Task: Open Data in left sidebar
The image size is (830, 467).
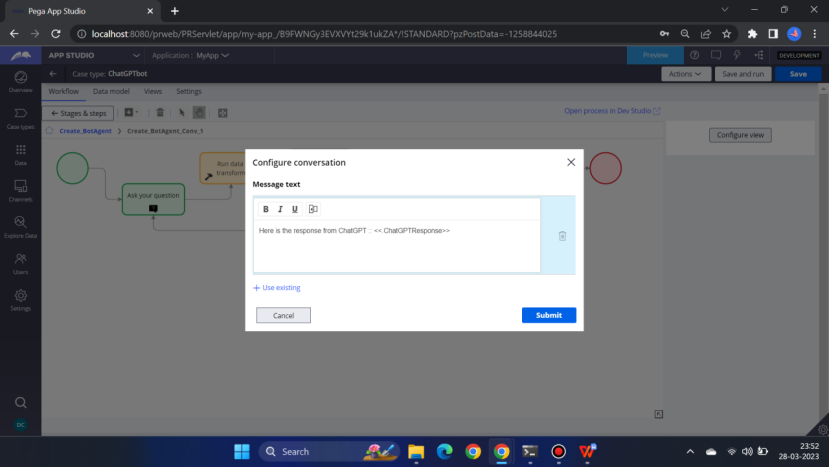Action: tap(21, 155)
